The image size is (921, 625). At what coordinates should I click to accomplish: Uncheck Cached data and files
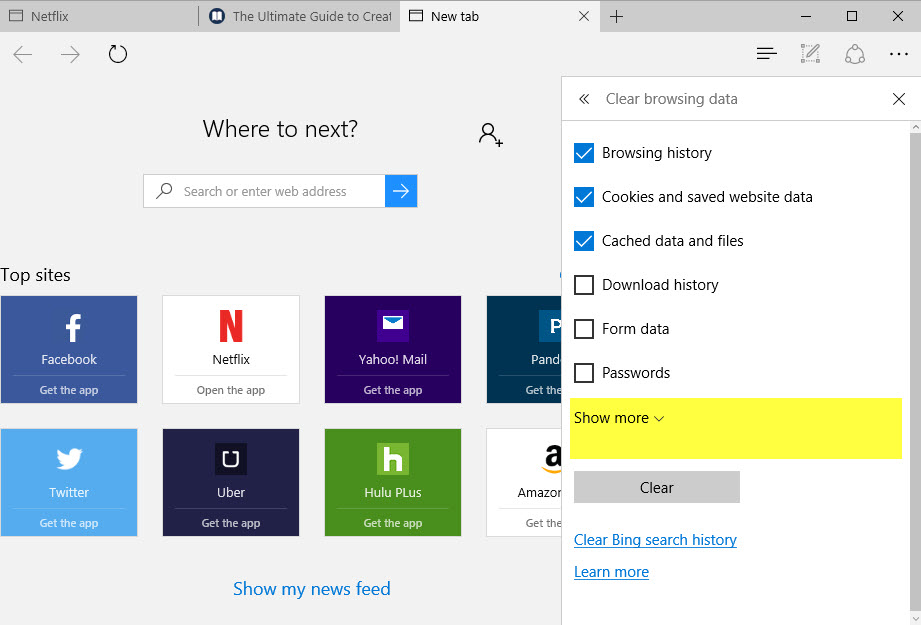click(584, 241)
